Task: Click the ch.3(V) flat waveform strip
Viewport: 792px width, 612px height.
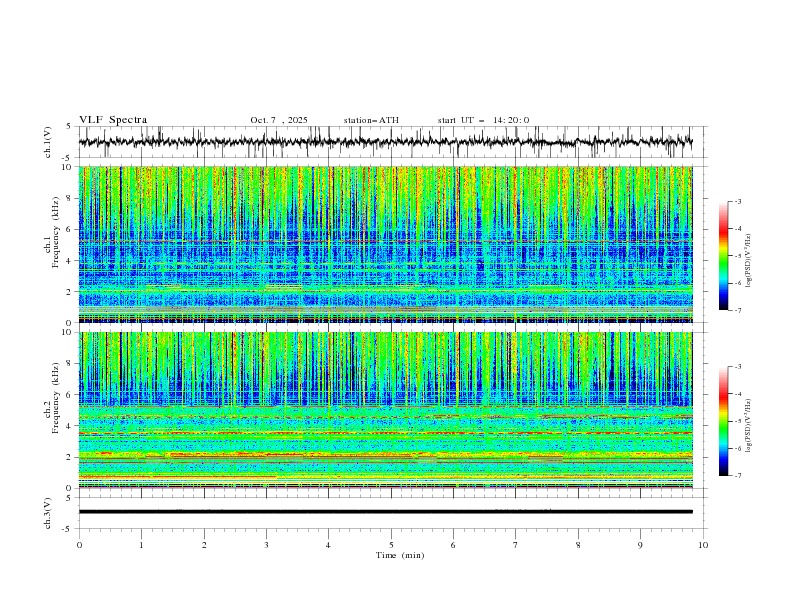Action: 390,512
